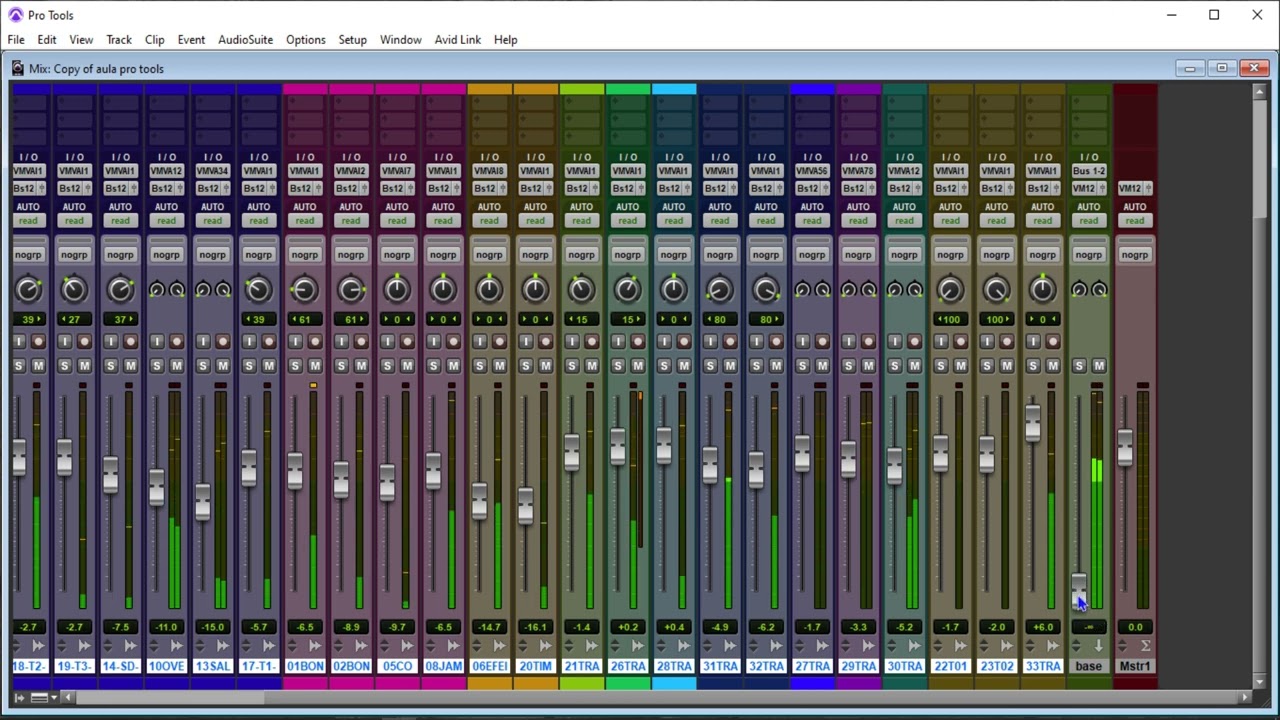Solo the 10OVE track

click(x=157, y=366)
